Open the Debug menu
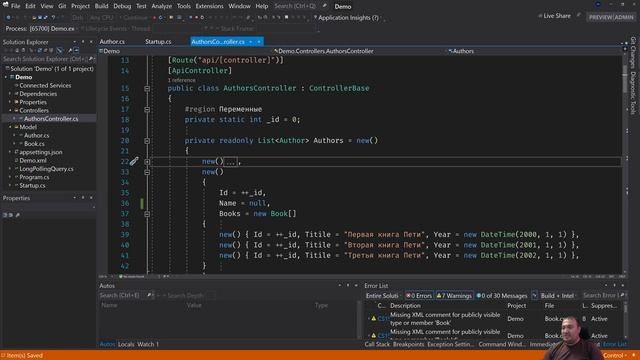The image size is (640, 360). [x=122, y=6]
